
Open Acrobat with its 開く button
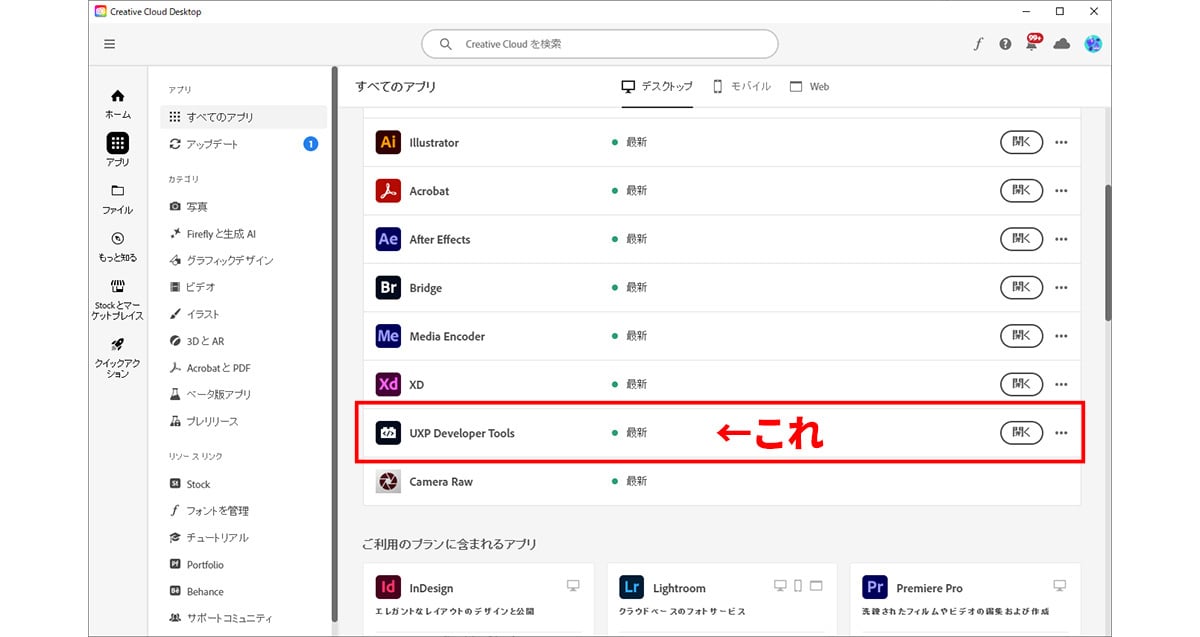[x=1021, y=190]
